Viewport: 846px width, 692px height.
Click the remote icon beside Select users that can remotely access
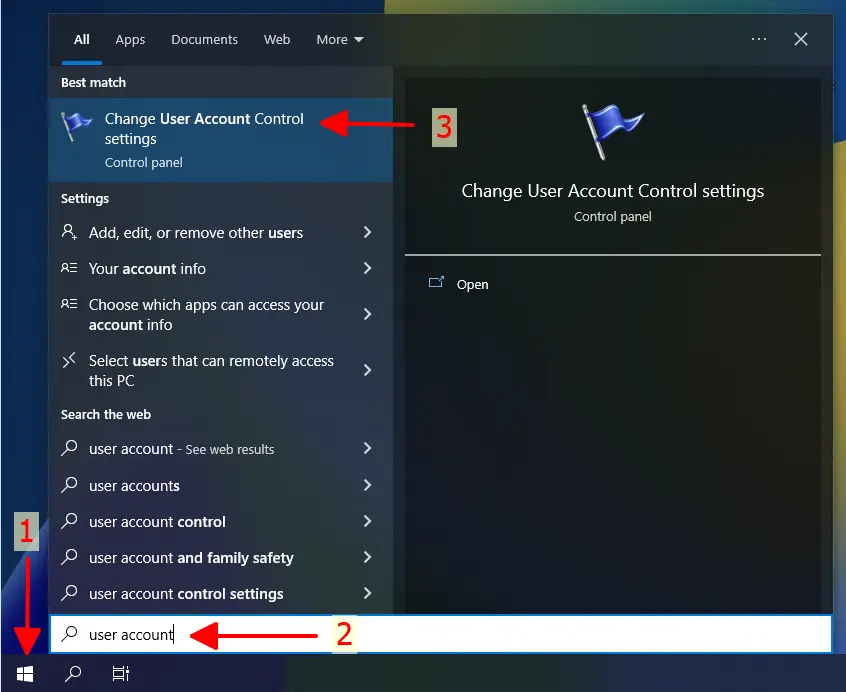69,360
